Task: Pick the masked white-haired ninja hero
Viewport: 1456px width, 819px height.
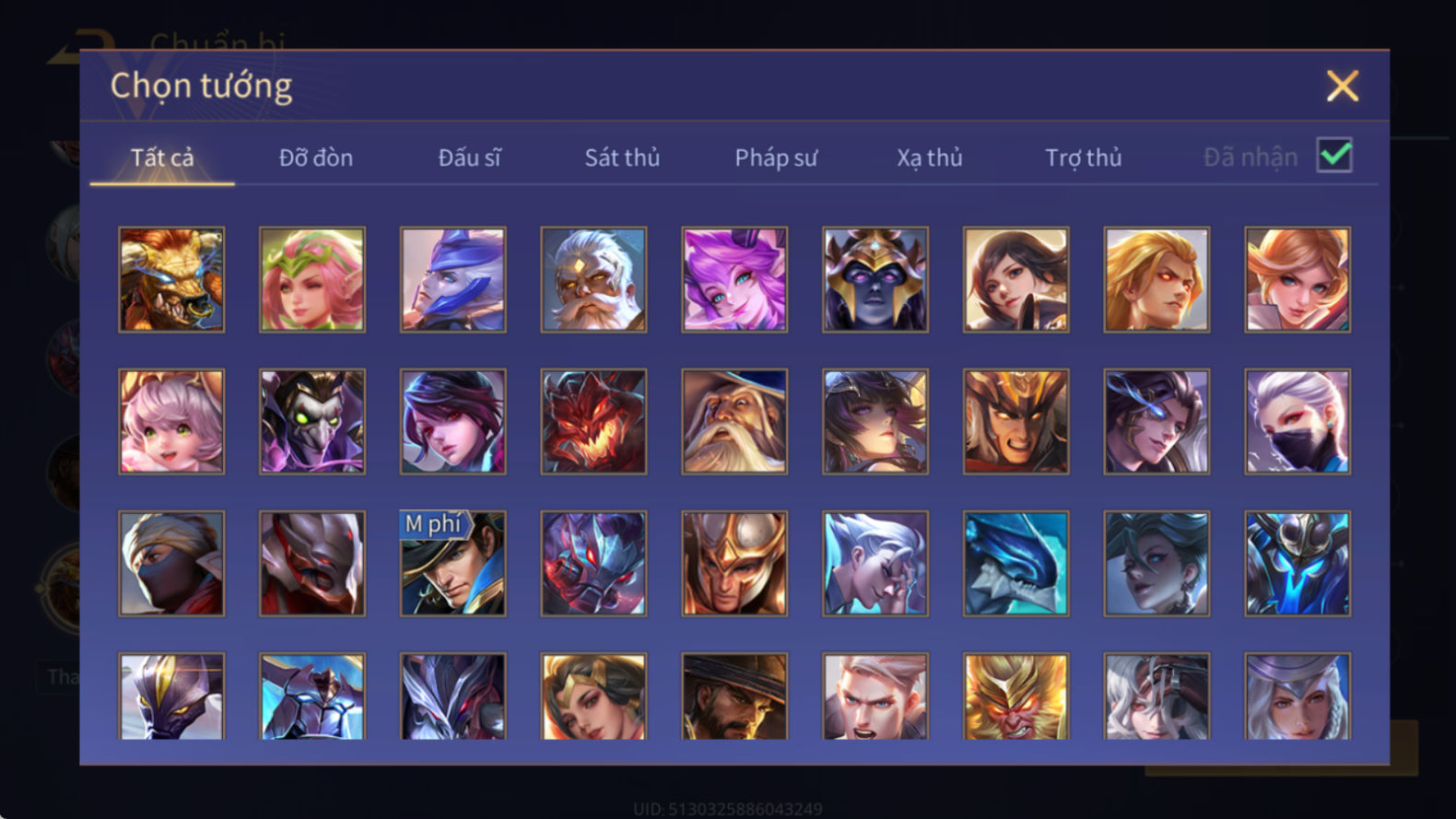Action: [1297, 422]
